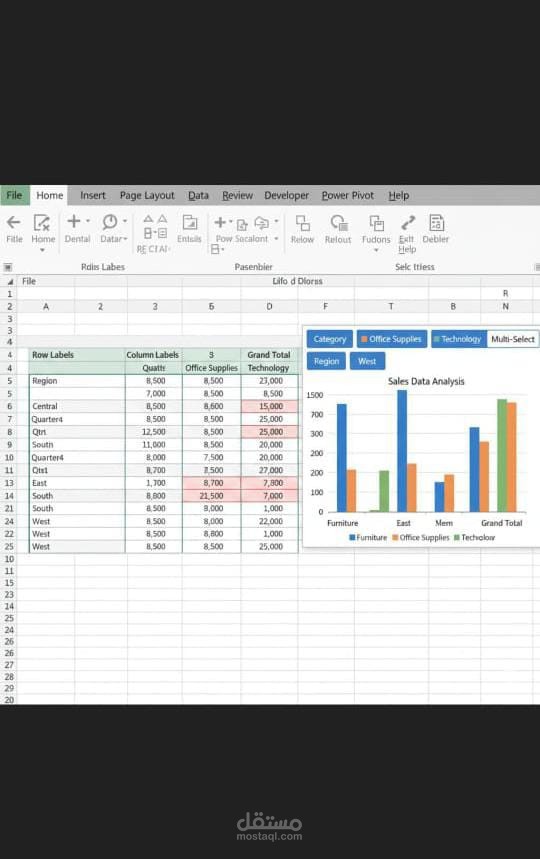Select the 12,500 cell
This screenshot has height=859, width=540.
pyautogui.click(x=153, y=432)
